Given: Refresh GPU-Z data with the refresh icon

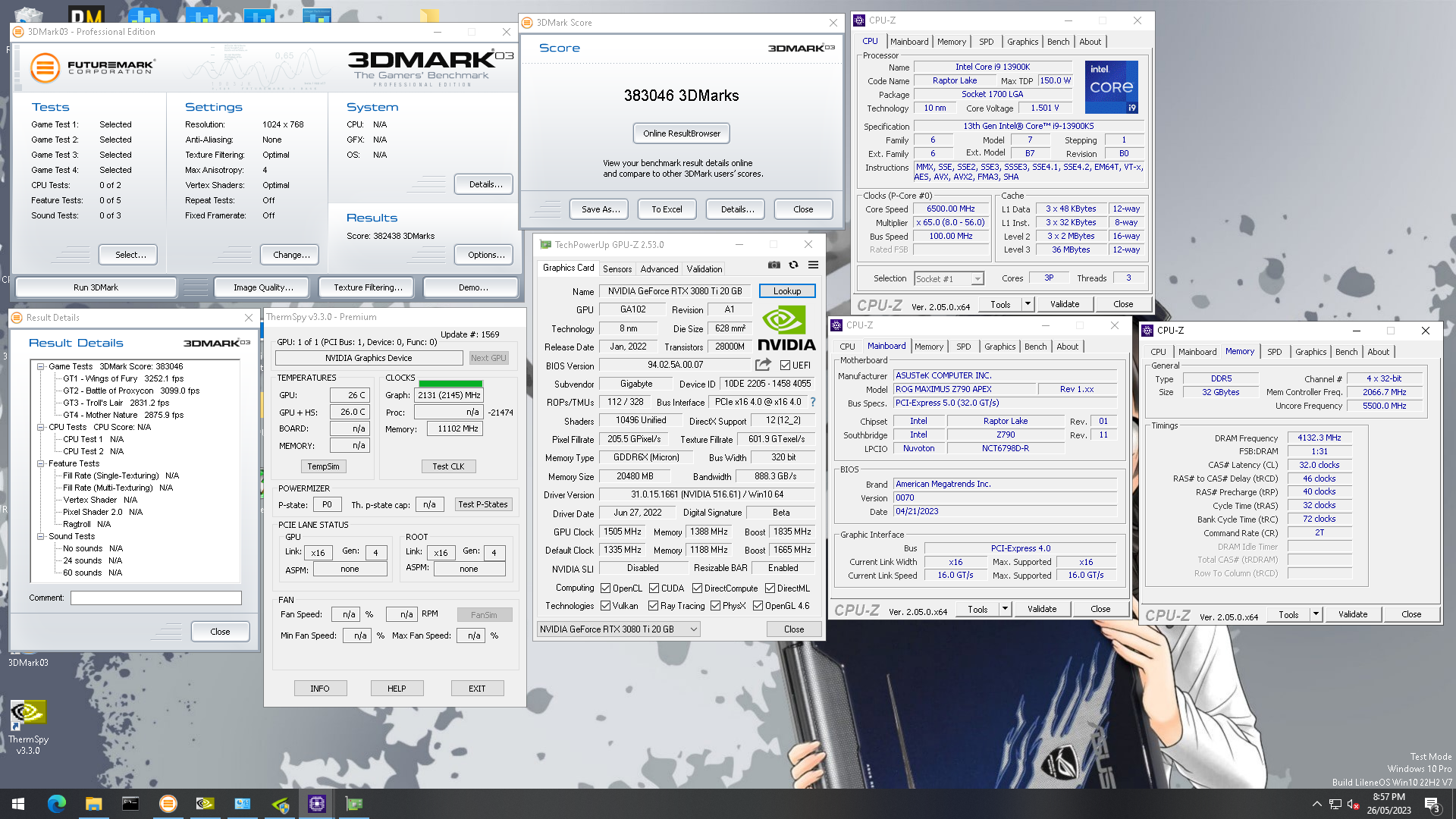Looking at the screenshot, I should pos(793,265).
